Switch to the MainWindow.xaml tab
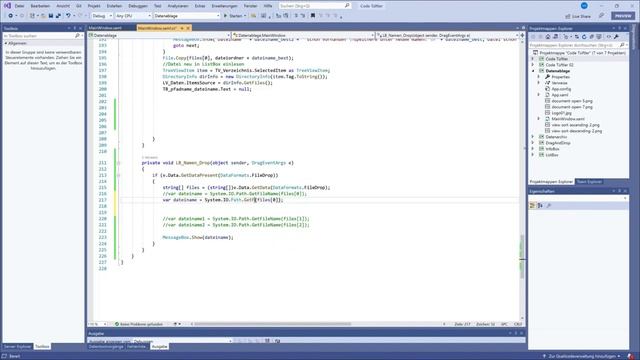The image size is (640, 360). tap(105, 28)
